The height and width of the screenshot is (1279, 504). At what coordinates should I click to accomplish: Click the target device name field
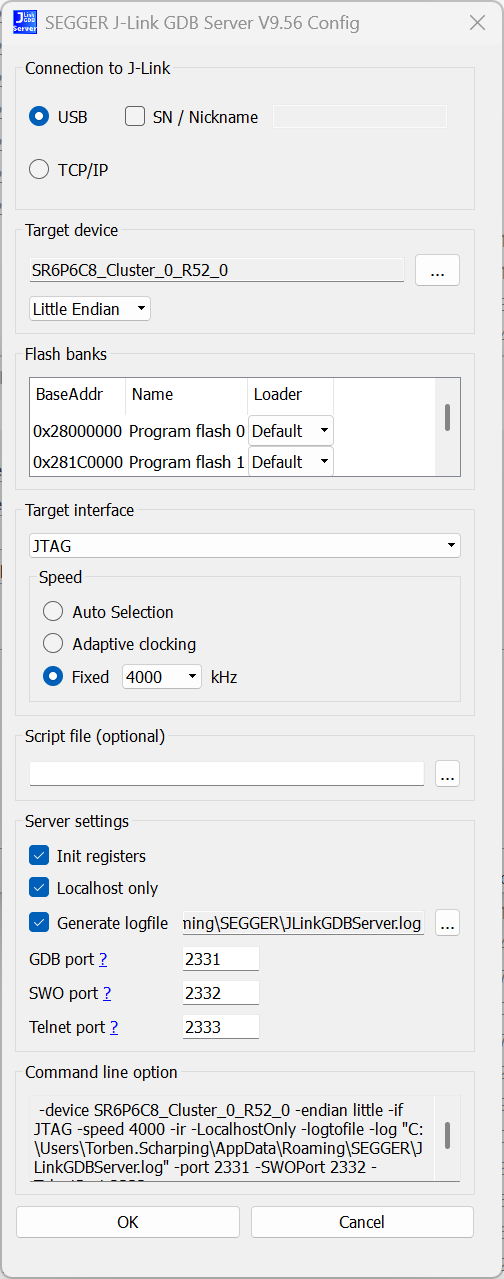click(x=217, y=270)
